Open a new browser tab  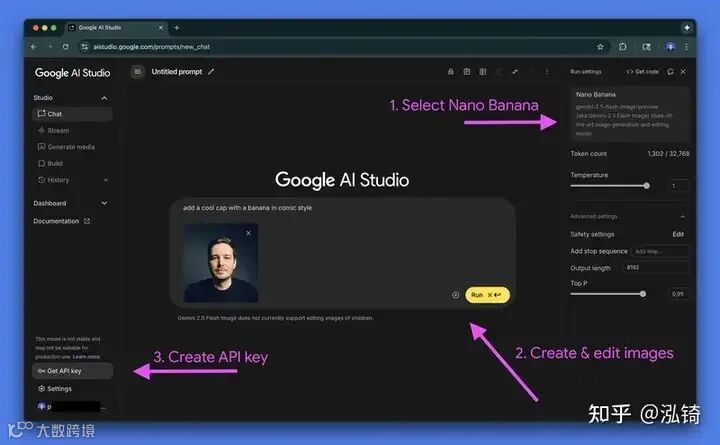coord(177,28)
